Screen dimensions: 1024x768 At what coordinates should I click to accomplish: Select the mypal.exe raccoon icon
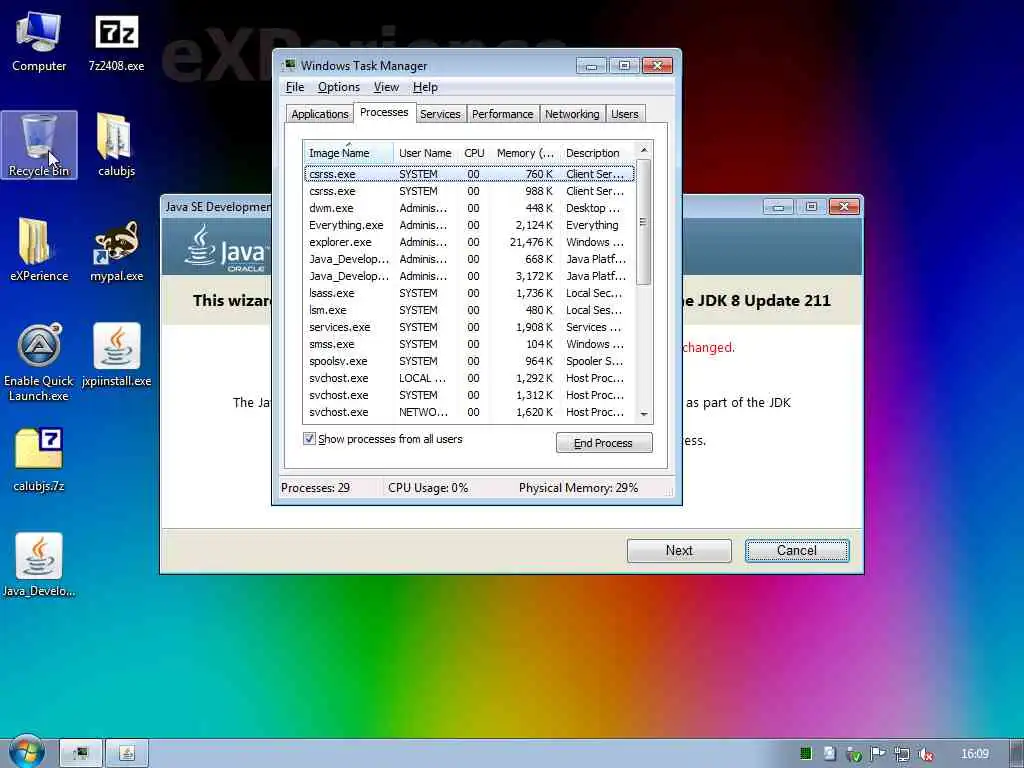pos(116,250)
